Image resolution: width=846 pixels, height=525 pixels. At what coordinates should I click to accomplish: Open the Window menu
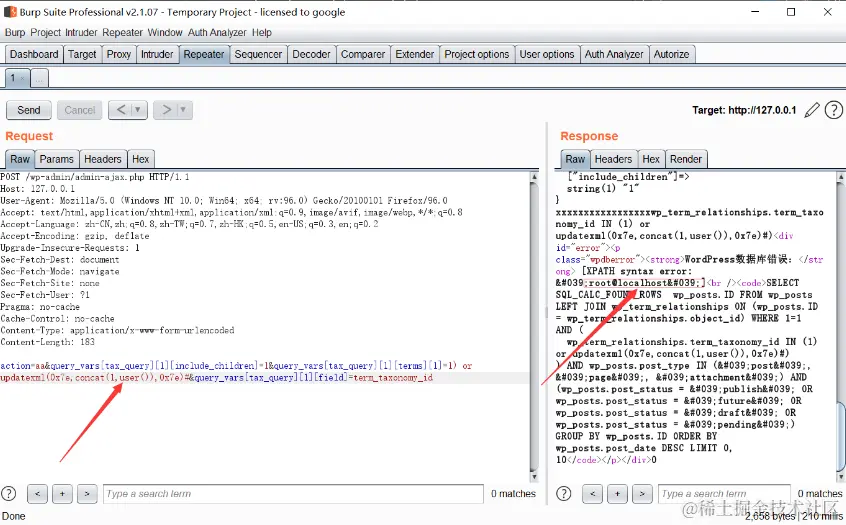tap(165, 32)
